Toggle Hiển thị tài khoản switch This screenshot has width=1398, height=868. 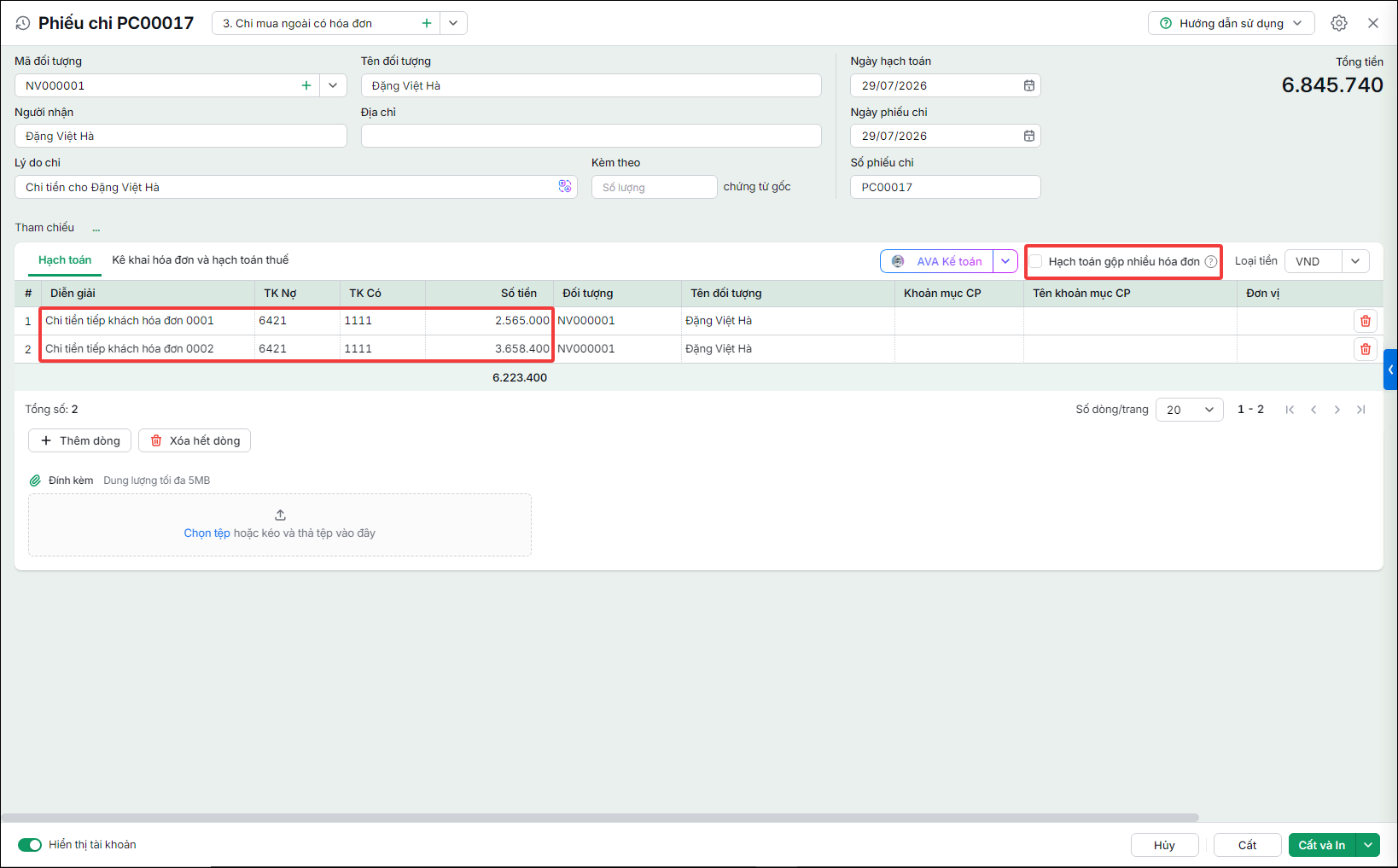click(x=30, y=845)
